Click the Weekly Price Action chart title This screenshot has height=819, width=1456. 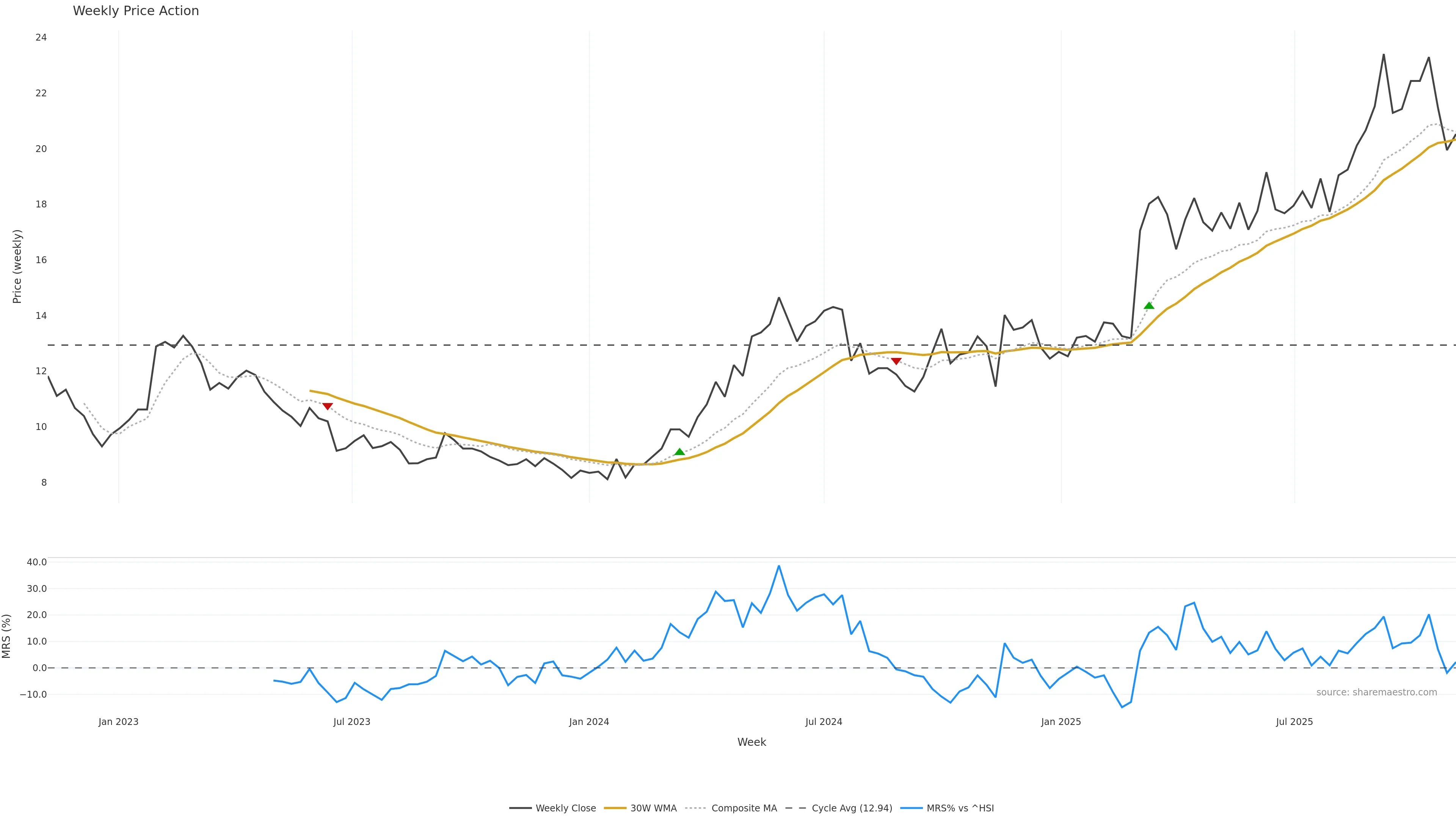tap(136, 11)
